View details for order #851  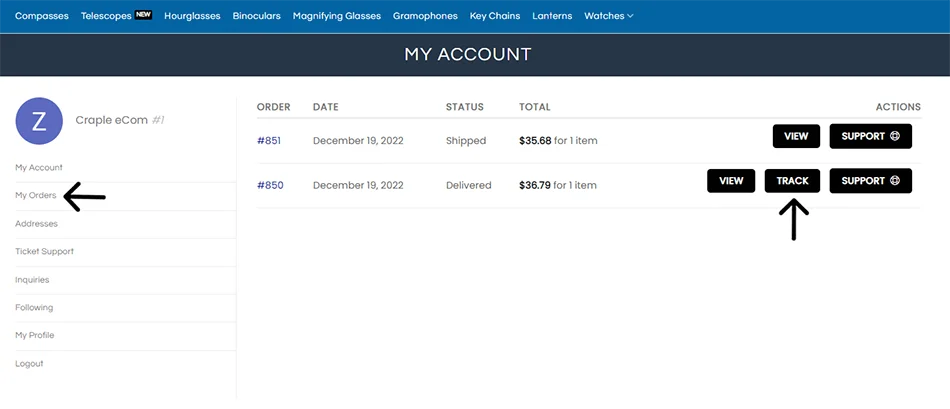(x=796, y=136)
